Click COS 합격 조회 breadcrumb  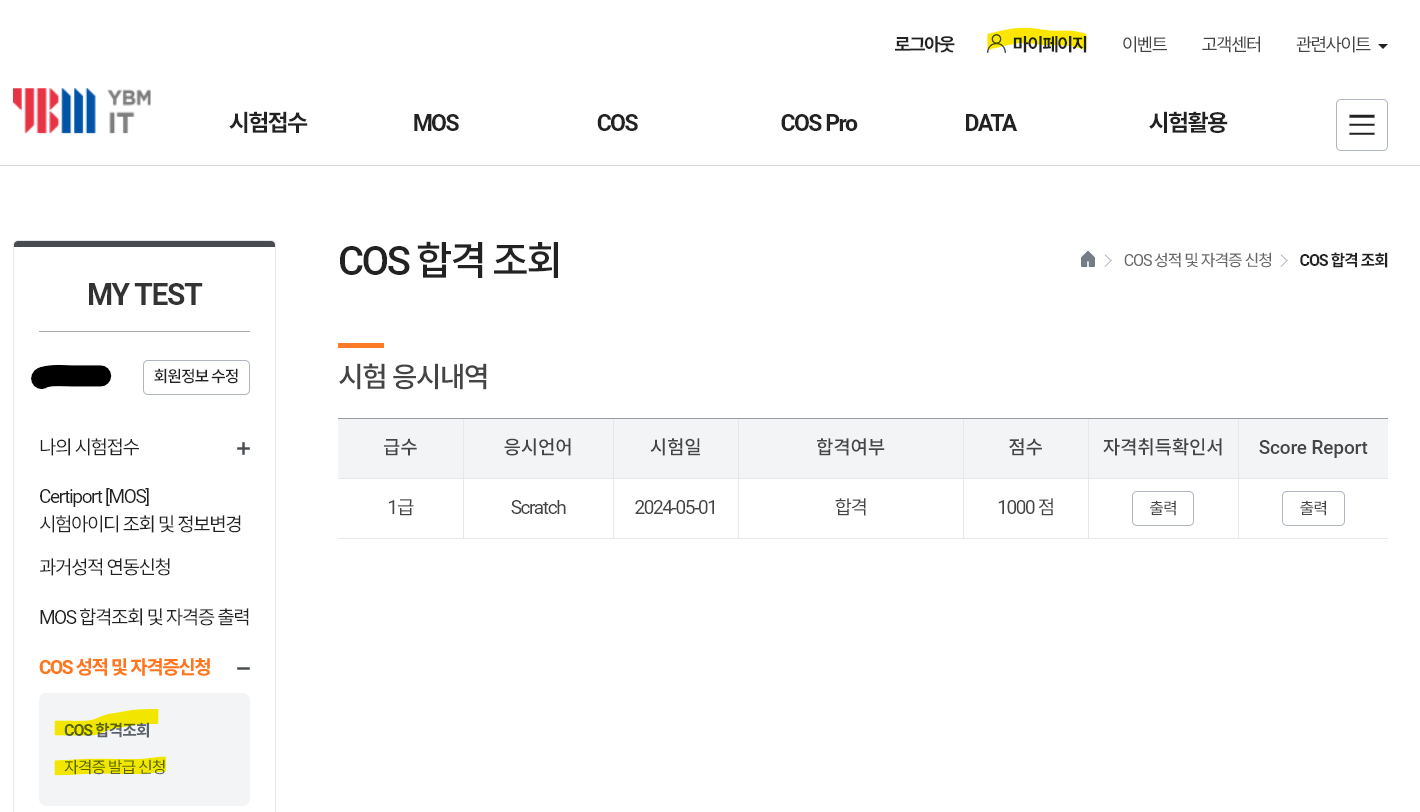point(1343,260)
